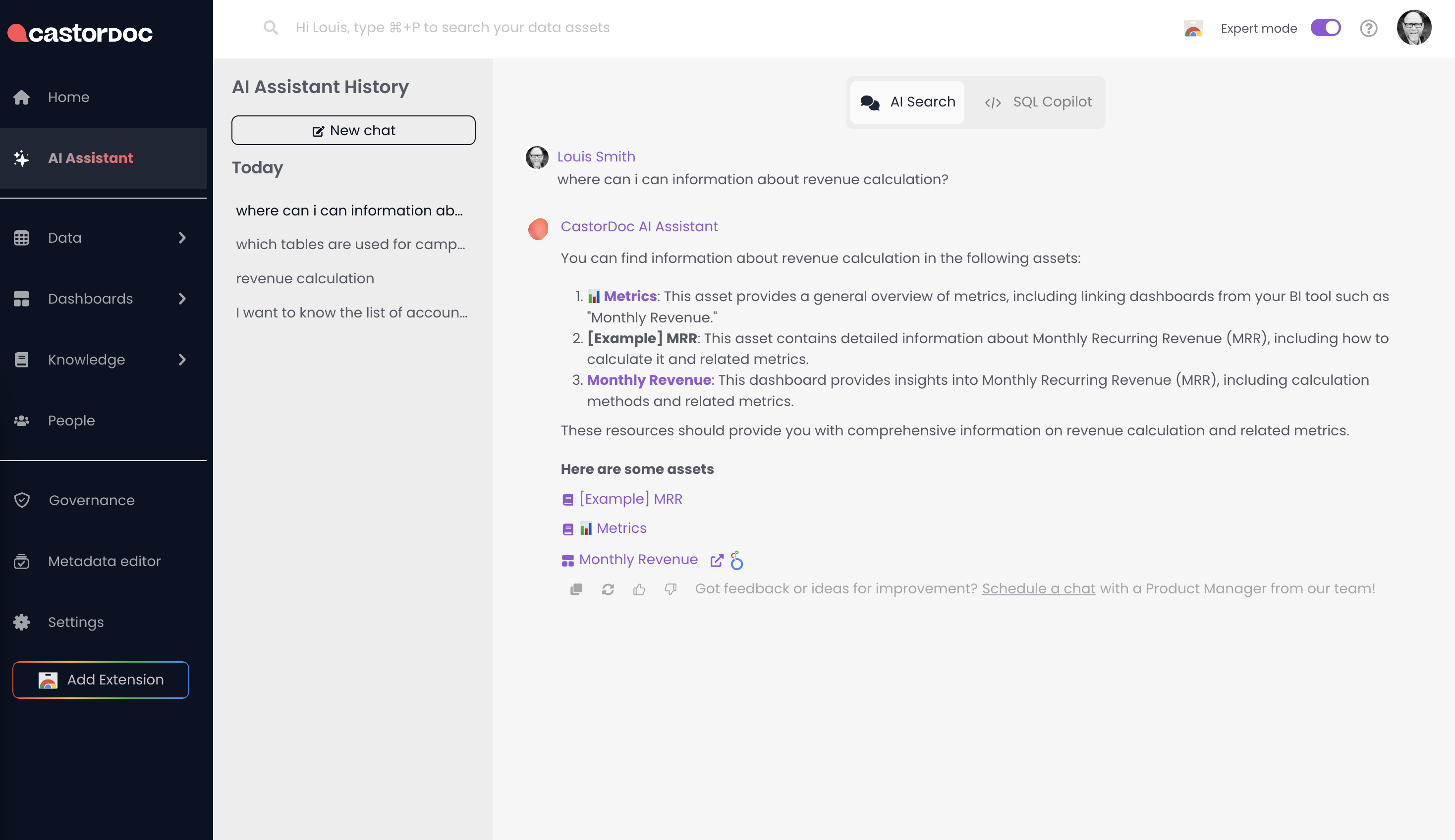
Task: Select the AI Search tab
Action: click(x=907, y=102)
